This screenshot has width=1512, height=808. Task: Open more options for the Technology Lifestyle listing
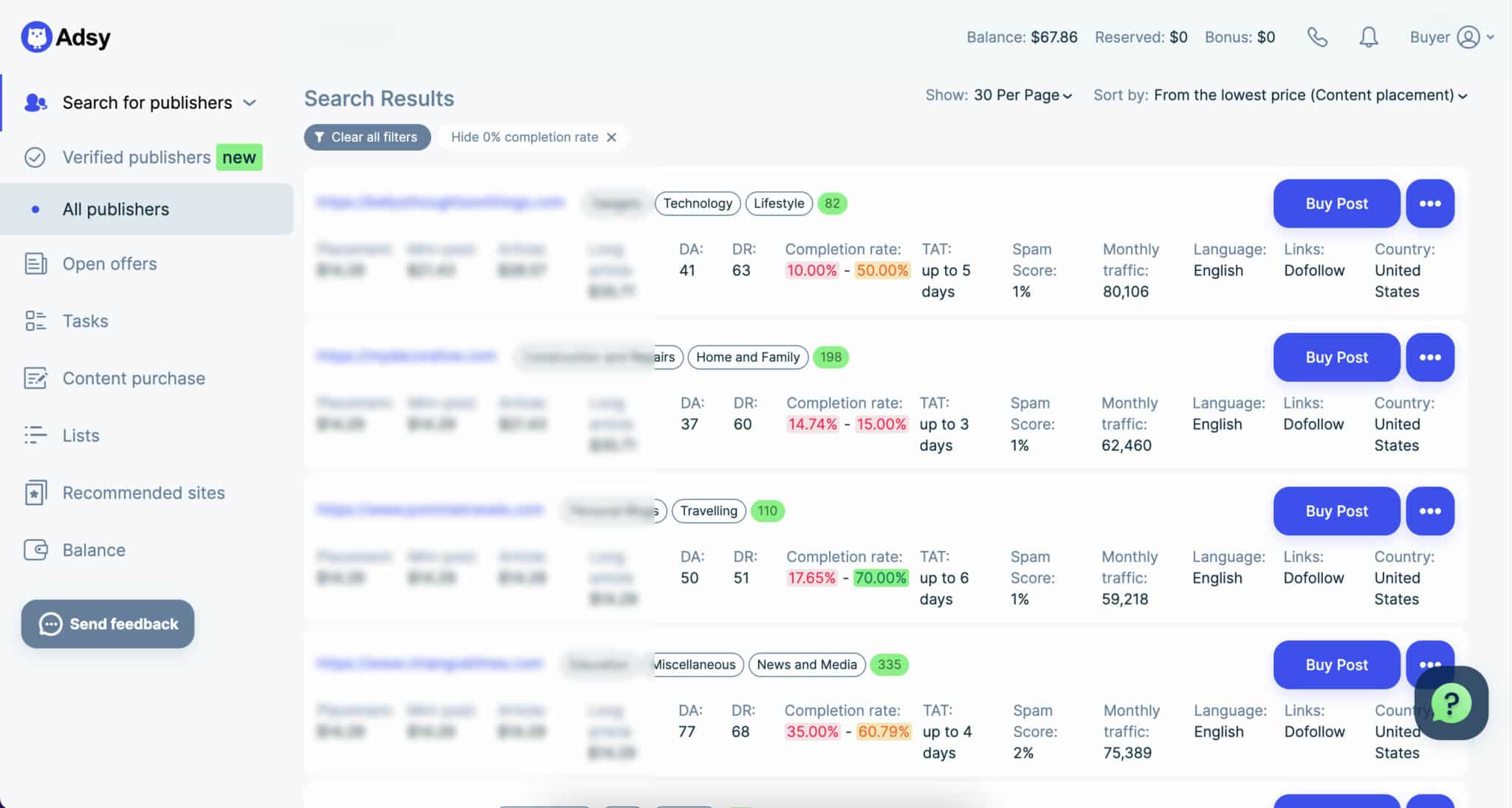(x=1430, y=203)
